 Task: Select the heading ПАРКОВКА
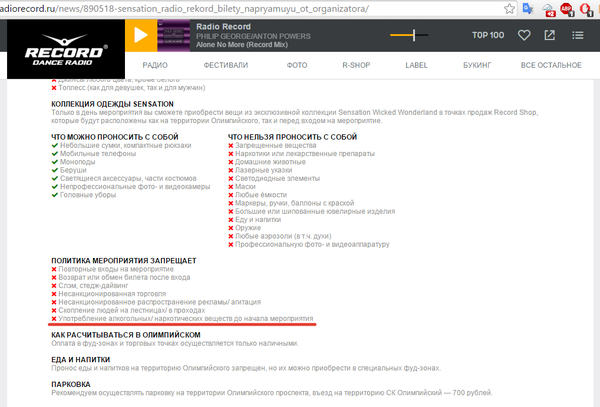pyautogui.click(x=71, y=384)
